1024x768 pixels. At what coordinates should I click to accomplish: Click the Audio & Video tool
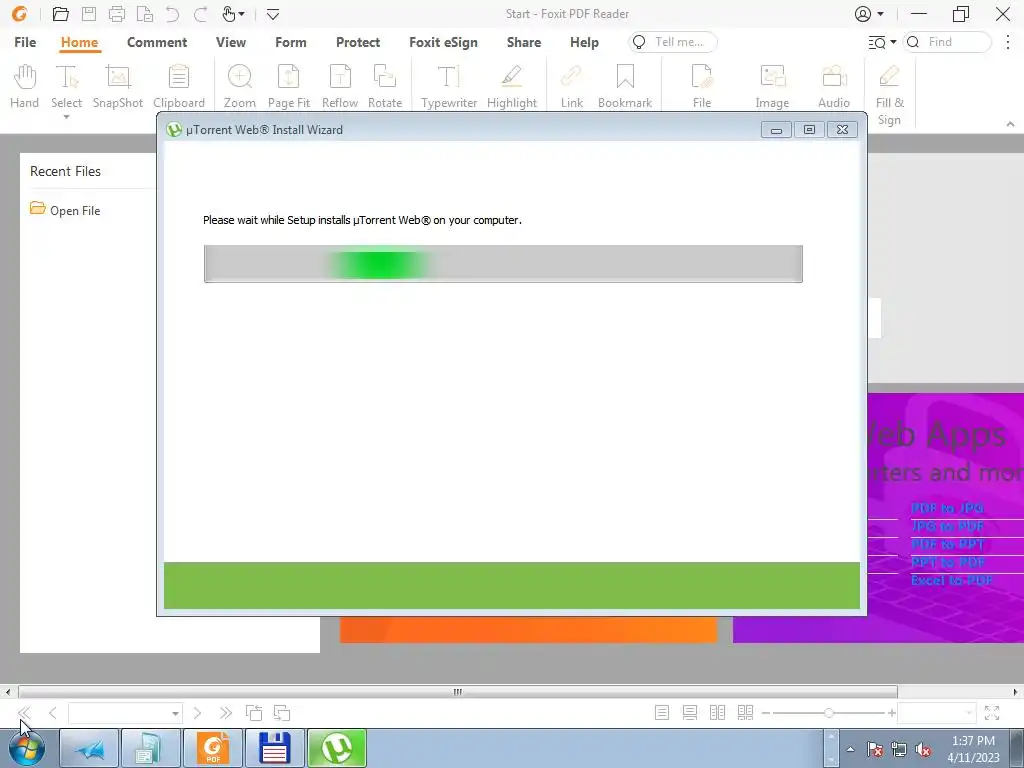coord(834,86)
